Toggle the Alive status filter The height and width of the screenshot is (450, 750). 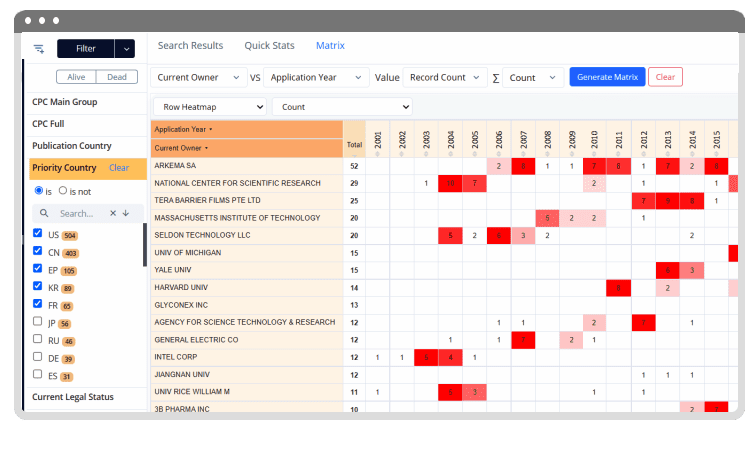76,77
